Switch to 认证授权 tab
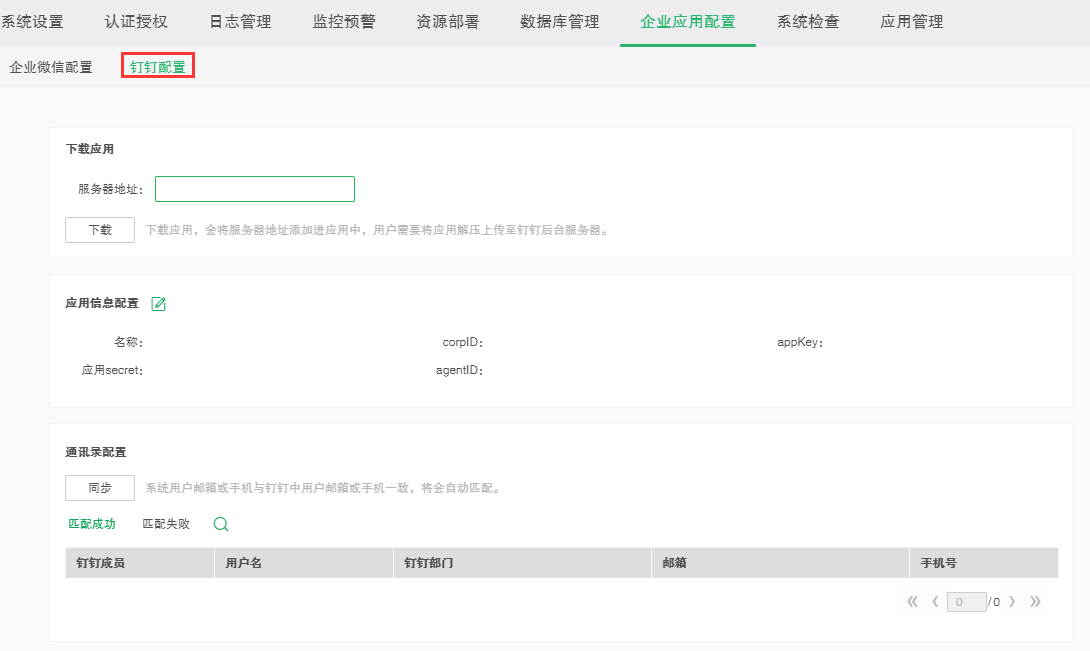 pyautogui.click(x=136, y=22)
